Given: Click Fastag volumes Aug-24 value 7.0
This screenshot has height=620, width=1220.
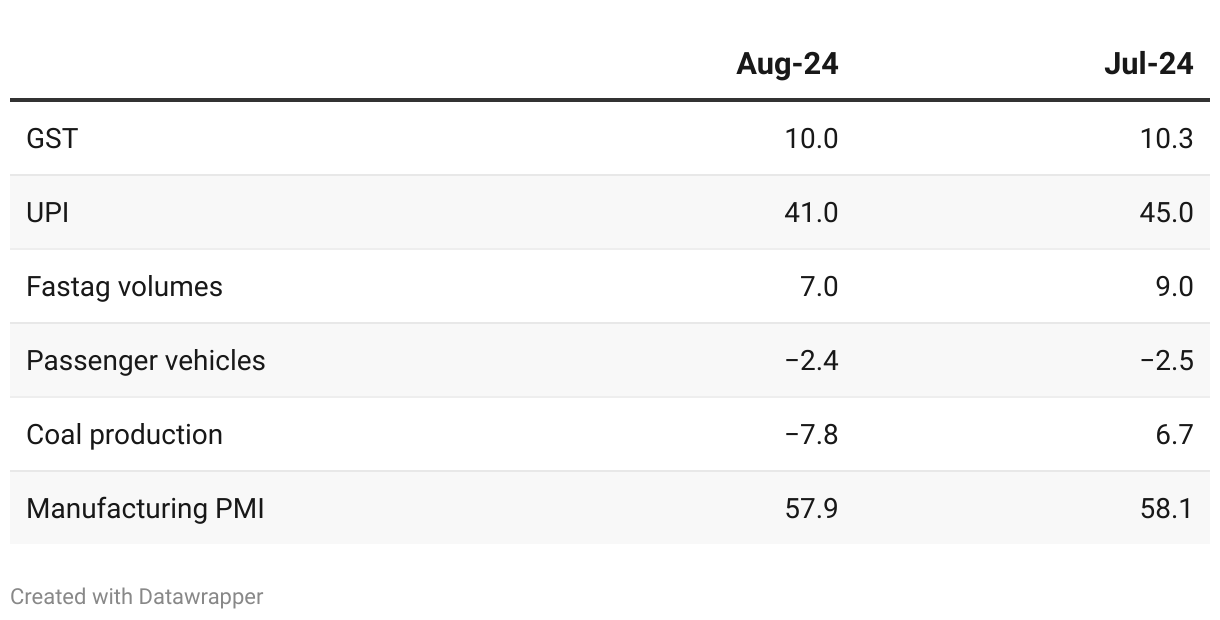Looking at the screenshot, I should (x=819, y=287).
